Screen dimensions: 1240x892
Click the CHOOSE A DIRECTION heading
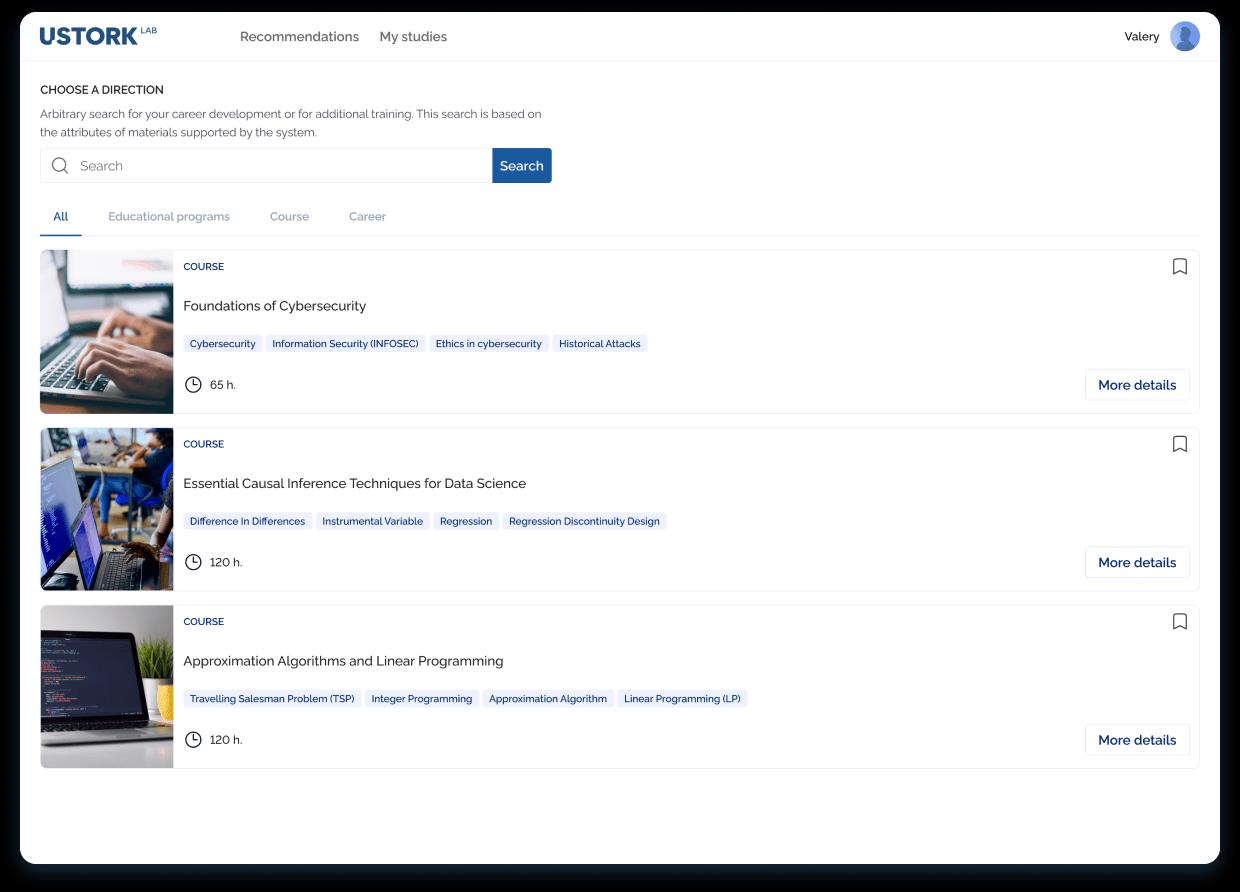click(x=102, y=90)
